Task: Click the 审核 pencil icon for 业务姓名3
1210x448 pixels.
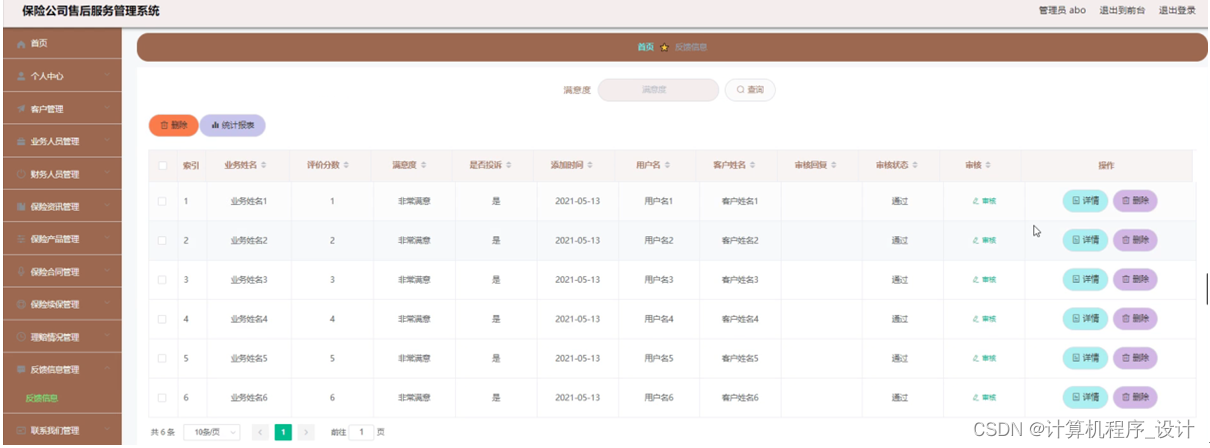Action: tap(975, 279)
